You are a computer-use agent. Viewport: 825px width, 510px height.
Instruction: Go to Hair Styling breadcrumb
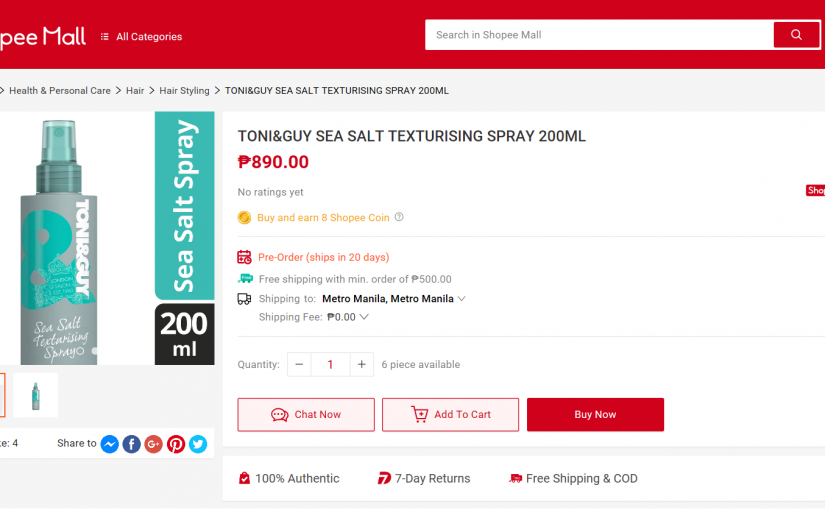click(x=184, y=91)
